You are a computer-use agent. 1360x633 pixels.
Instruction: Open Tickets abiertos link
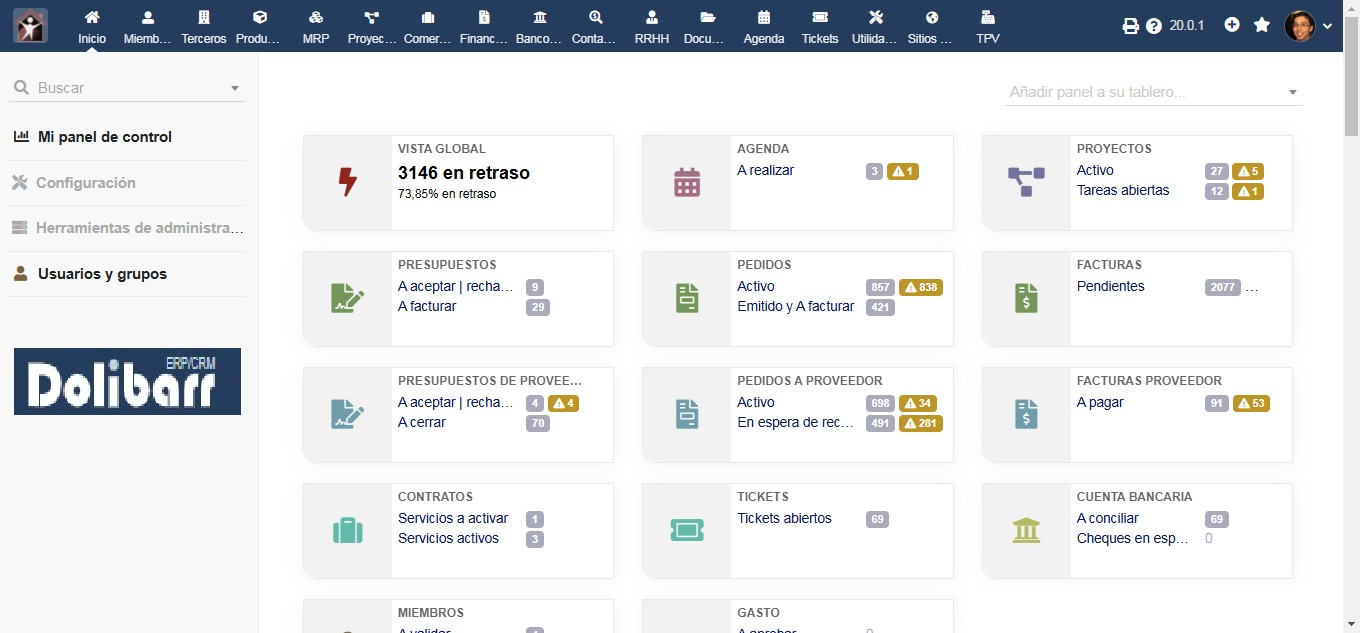click(x=784, y=518)
